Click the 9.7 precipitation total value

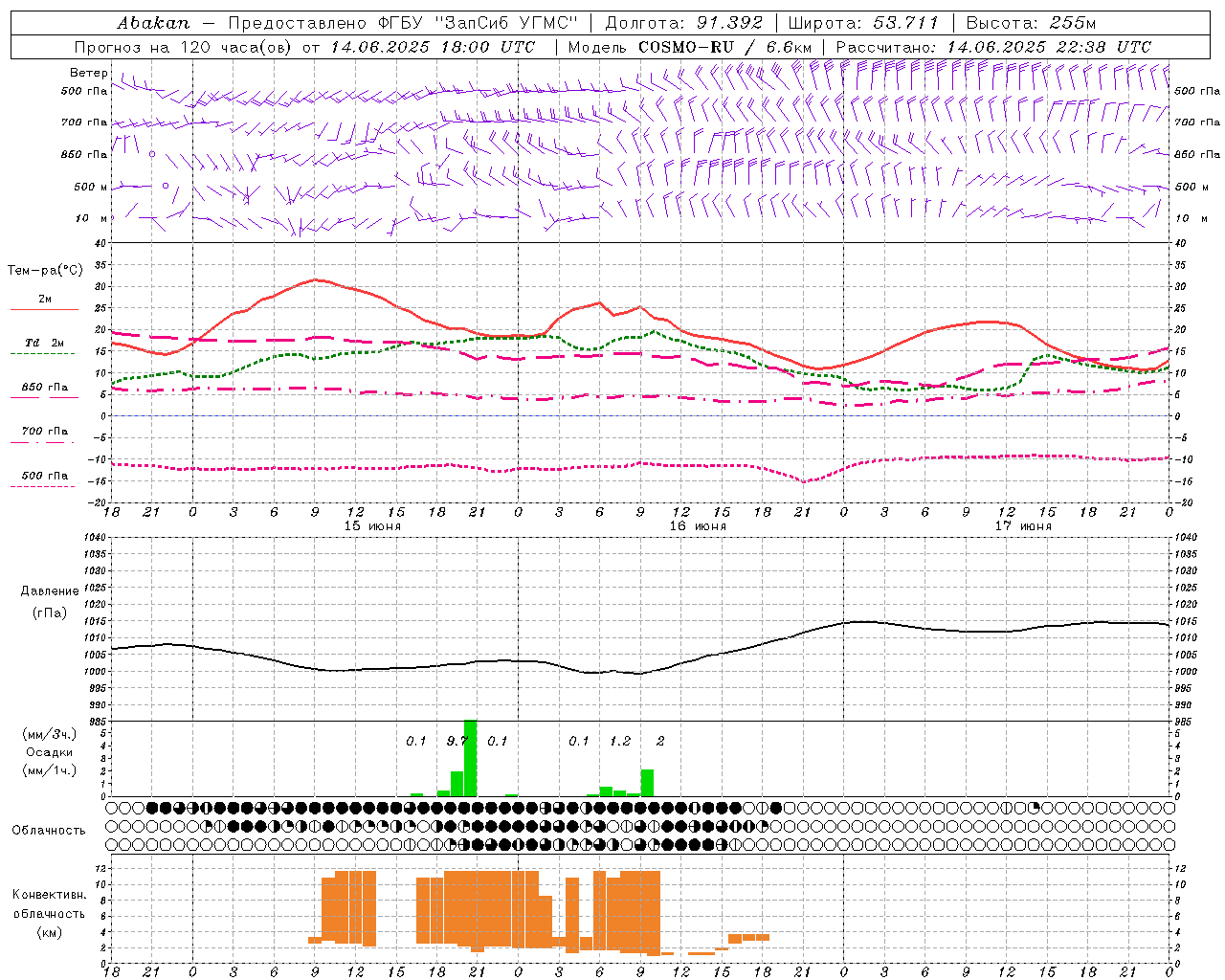[x=457, y=741]
